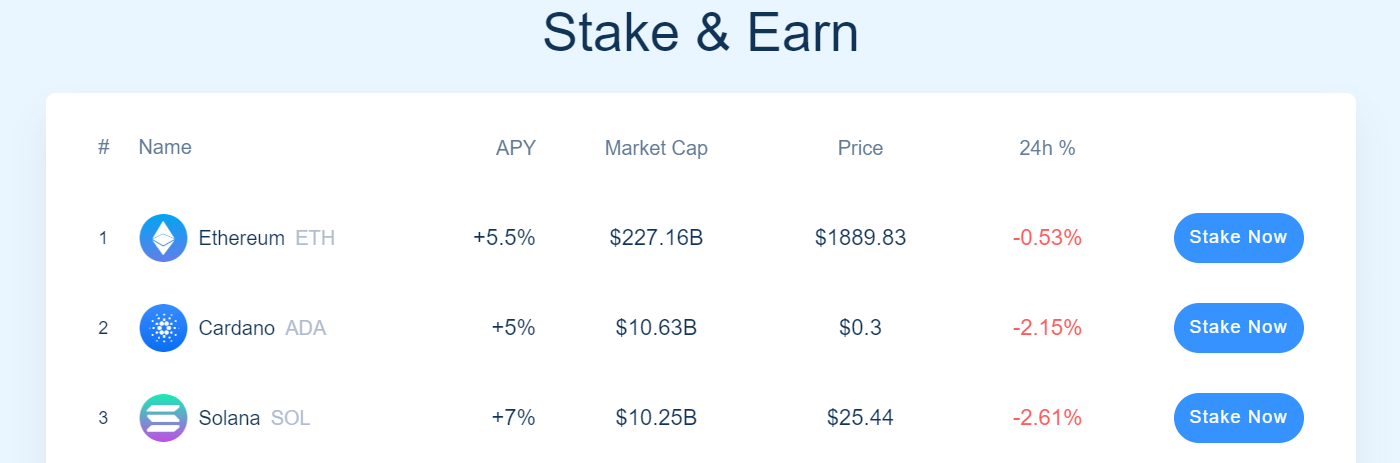Open the Cardano coin name link

(x=237, y=328)
